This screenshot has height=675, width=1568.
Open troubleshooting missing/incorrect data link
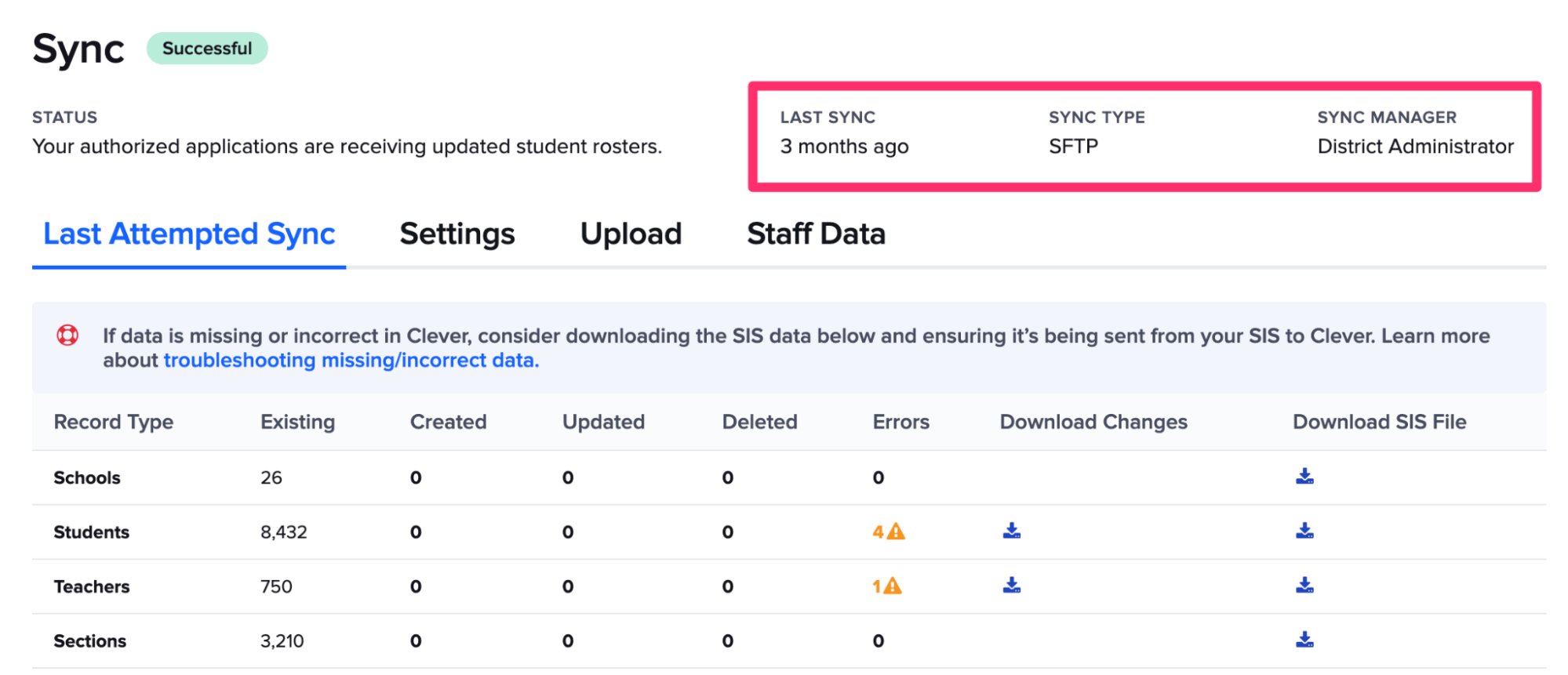click(351, 361)
